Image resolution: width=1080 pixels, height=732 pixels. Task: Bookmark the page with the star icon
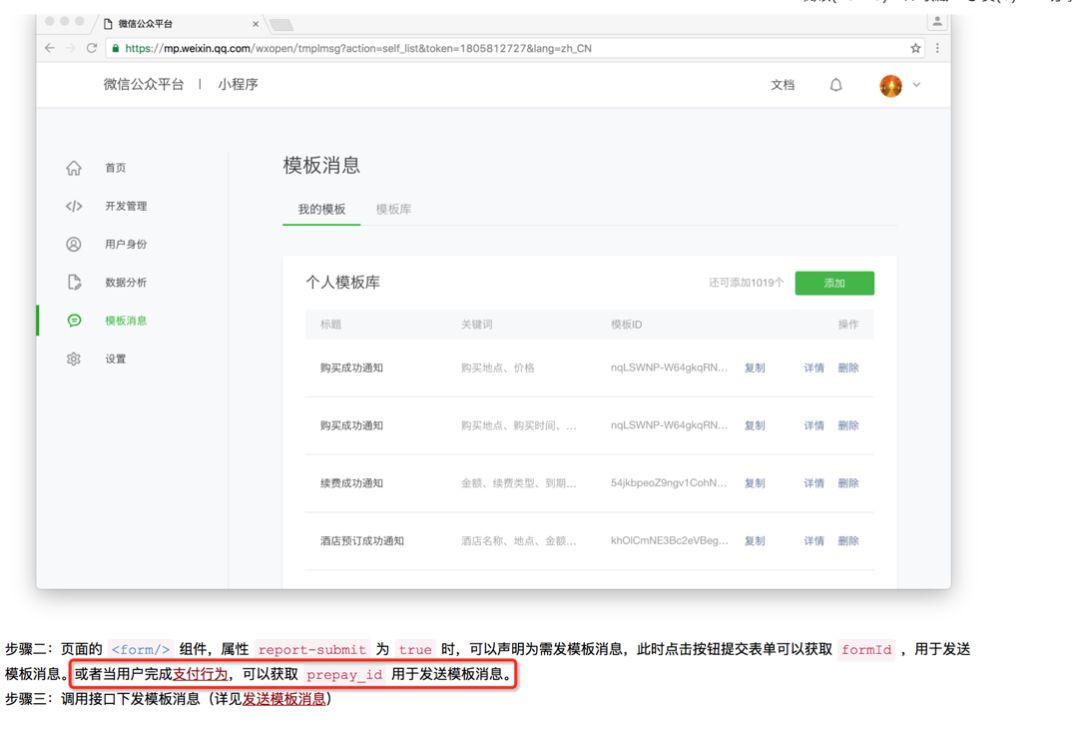pos(915,48)
